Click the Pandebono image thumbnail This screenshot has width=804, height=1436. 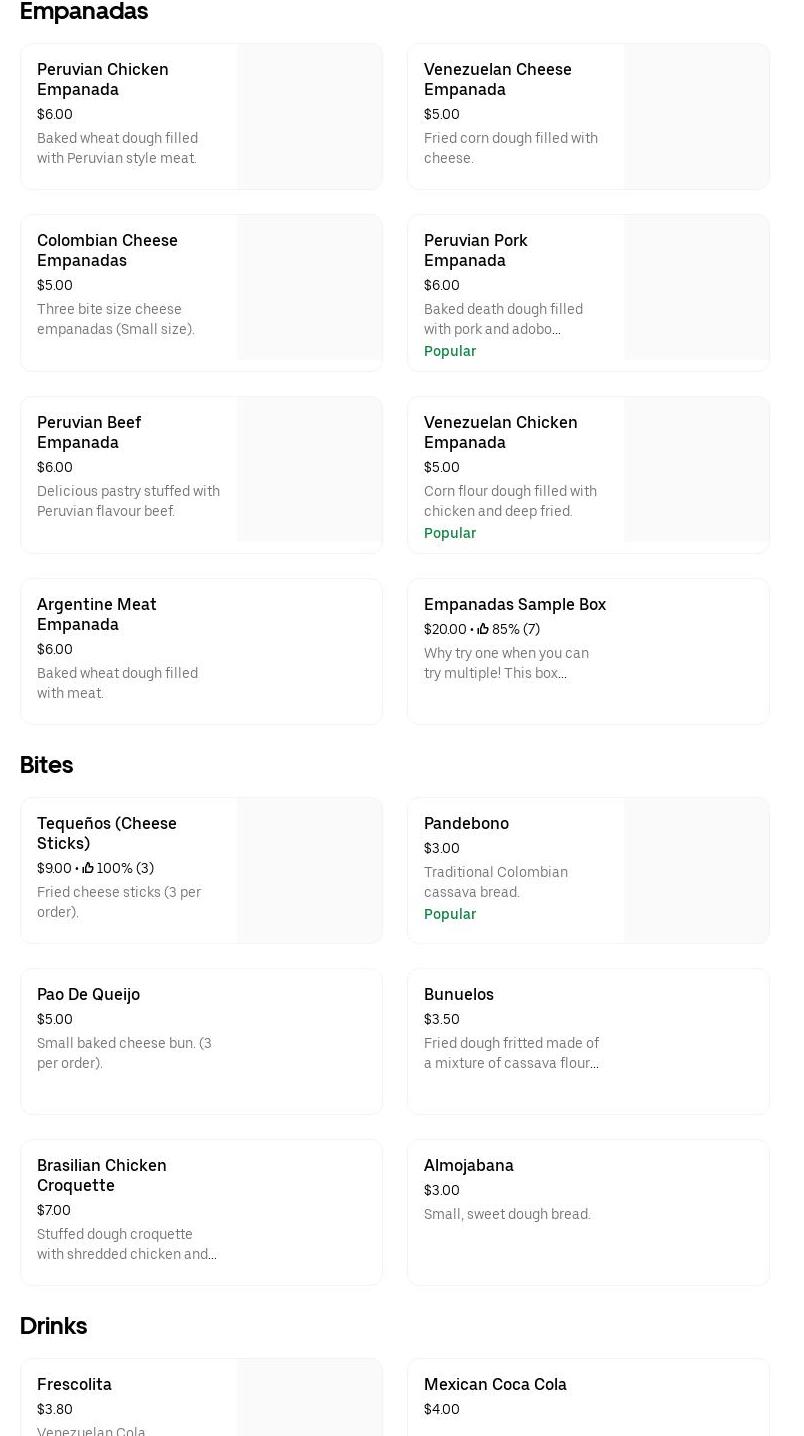pyautogui.click(x=696, y=870)
